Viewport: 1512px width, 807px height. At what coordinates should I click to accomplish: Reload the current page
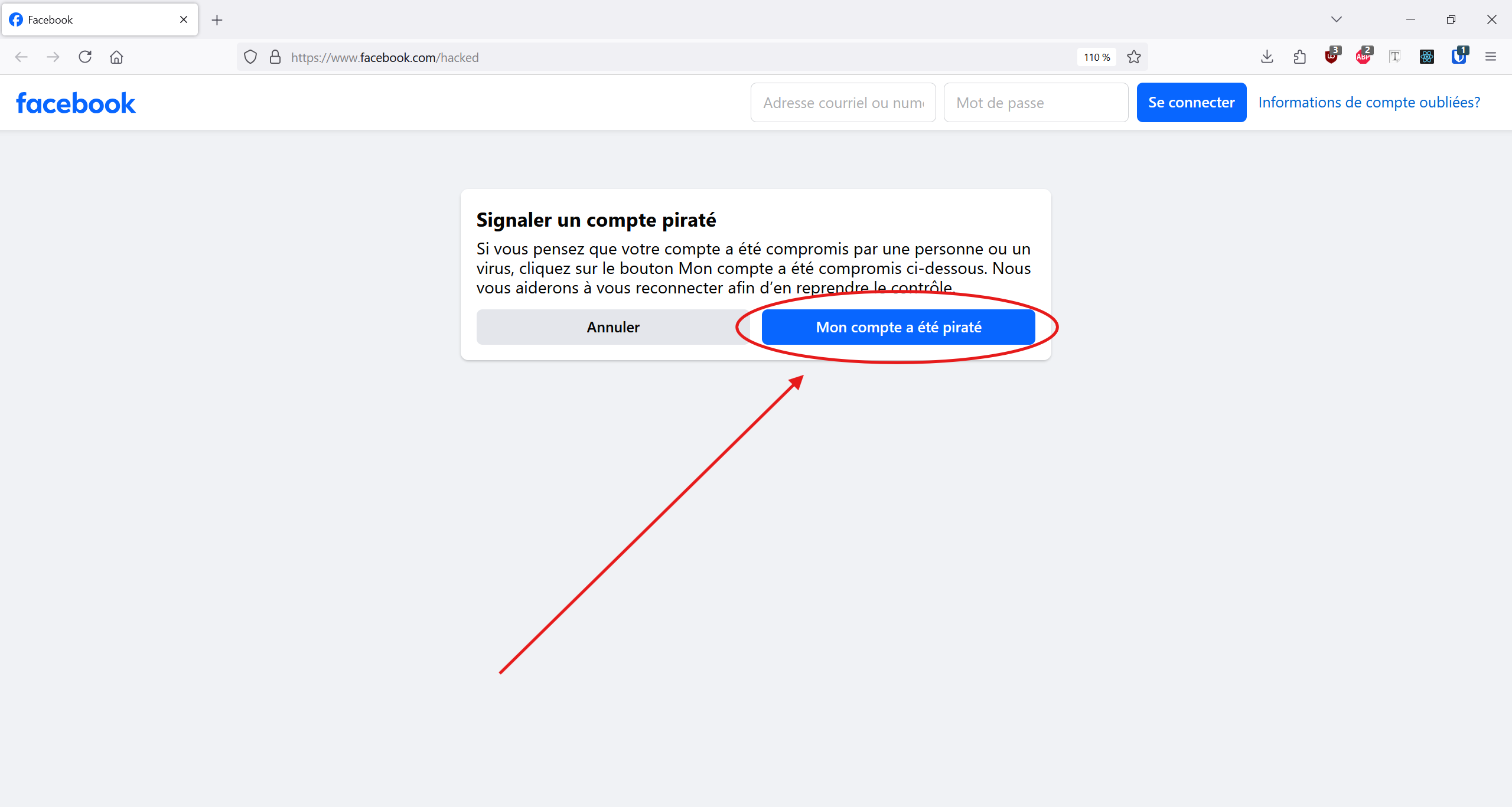click(x=85, y=57)
